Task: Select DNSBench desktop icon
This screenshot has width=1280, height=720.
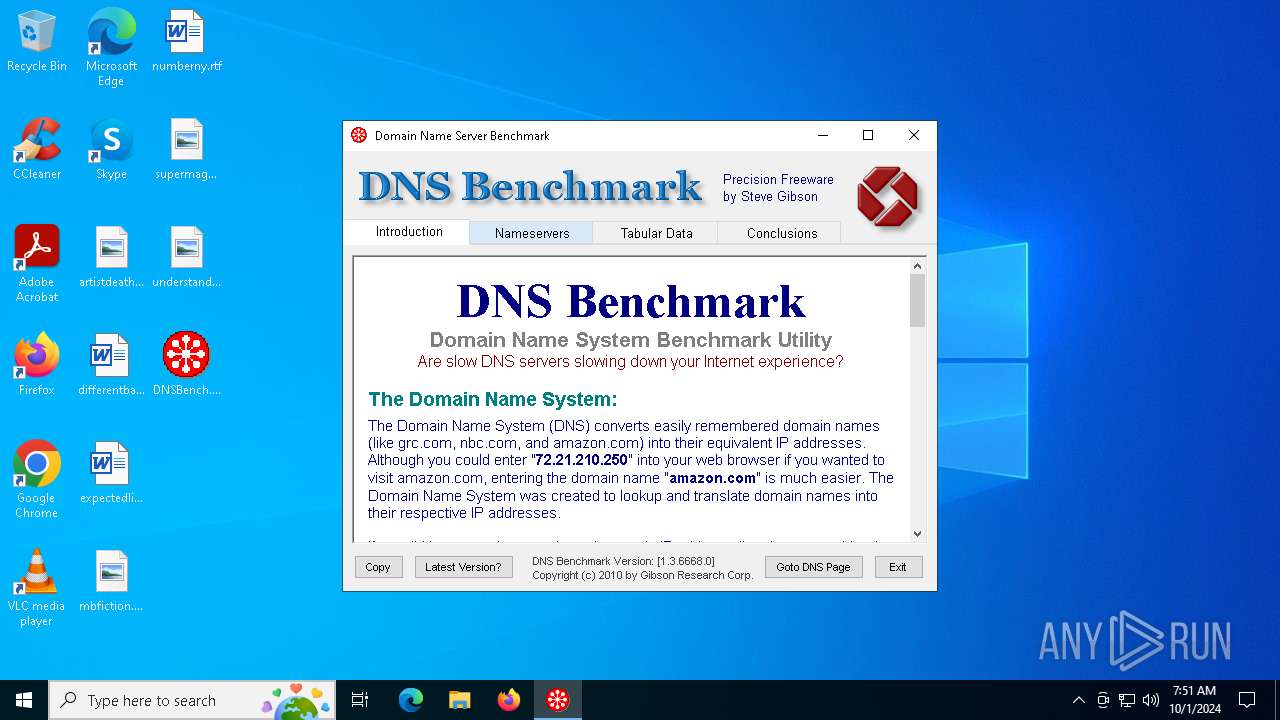Action: pos(187,366)
